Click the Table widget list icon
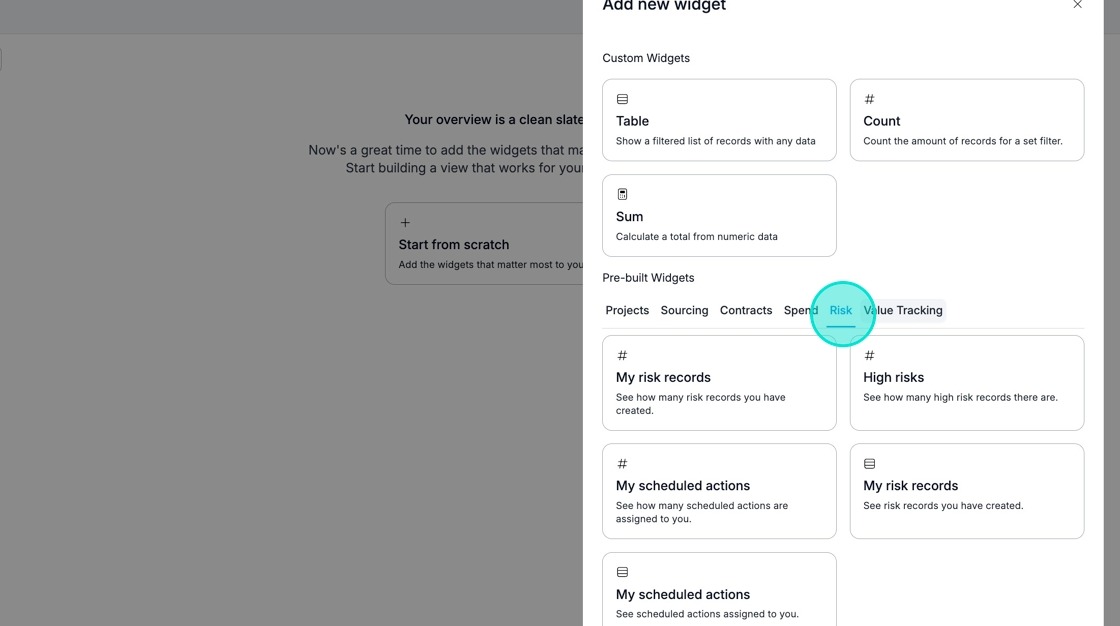Image resolution: width=1120 pixels, height=626 pixels. click(622, 99)
